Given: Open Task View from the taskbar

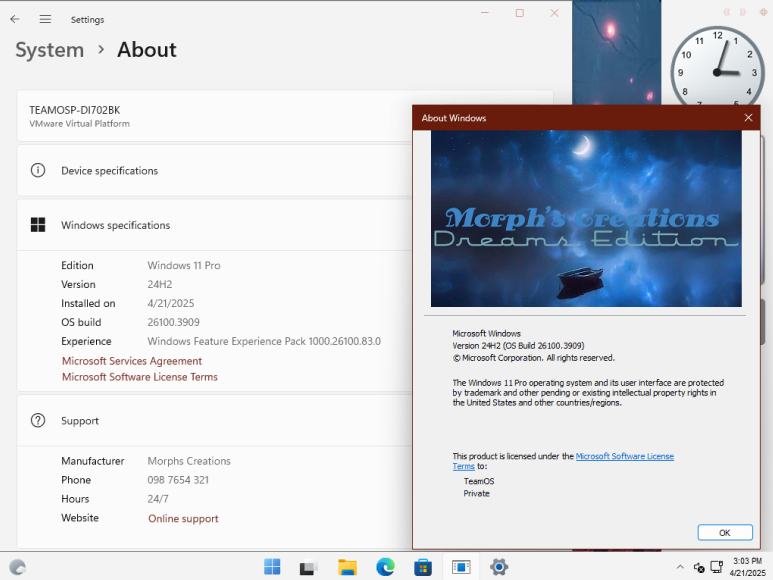Looking at the screenshot, I should pyautogui.click(x=309, y=567).
